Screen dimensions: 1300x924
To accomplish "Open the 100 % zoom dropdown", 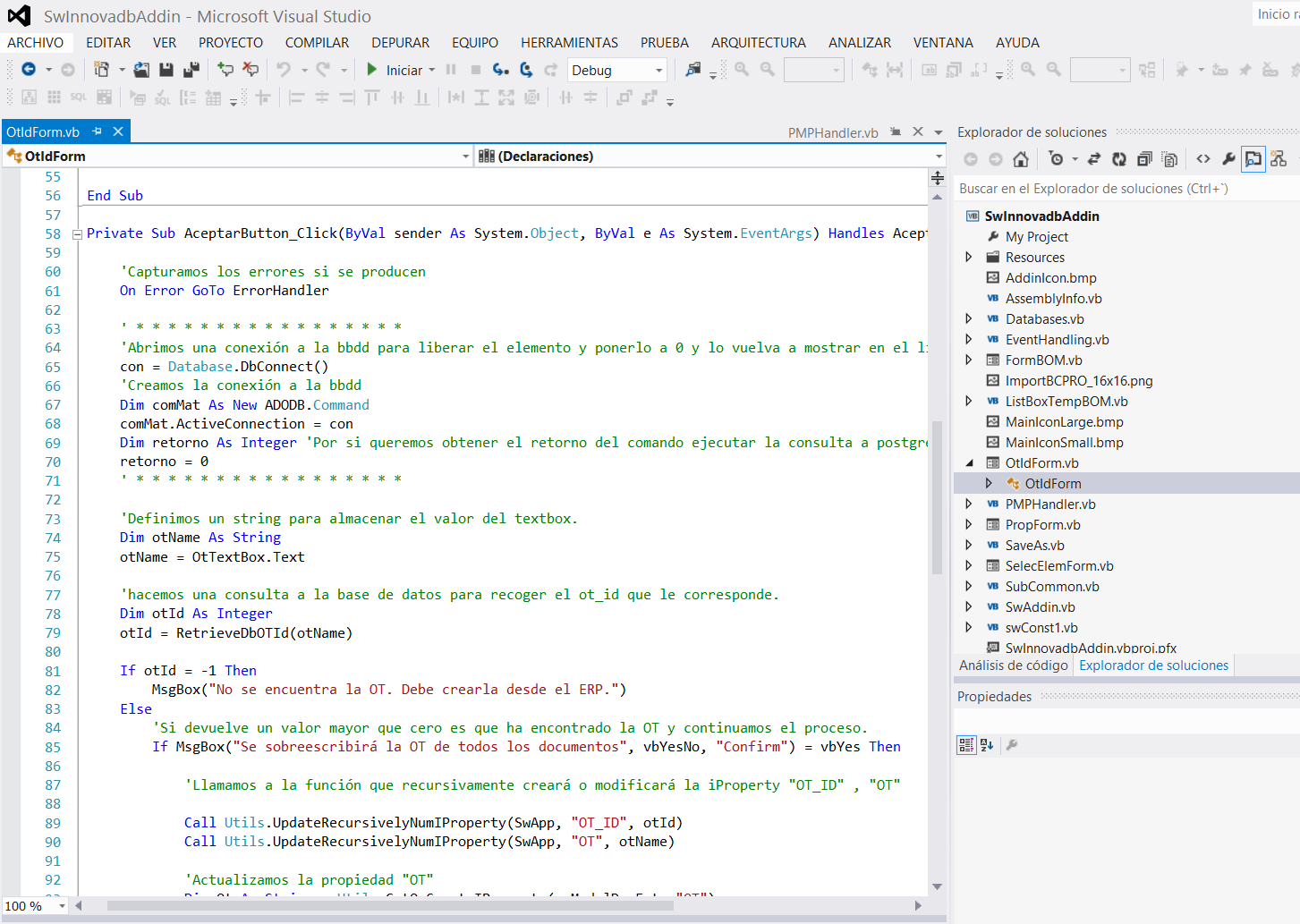I will coord(62,906).
